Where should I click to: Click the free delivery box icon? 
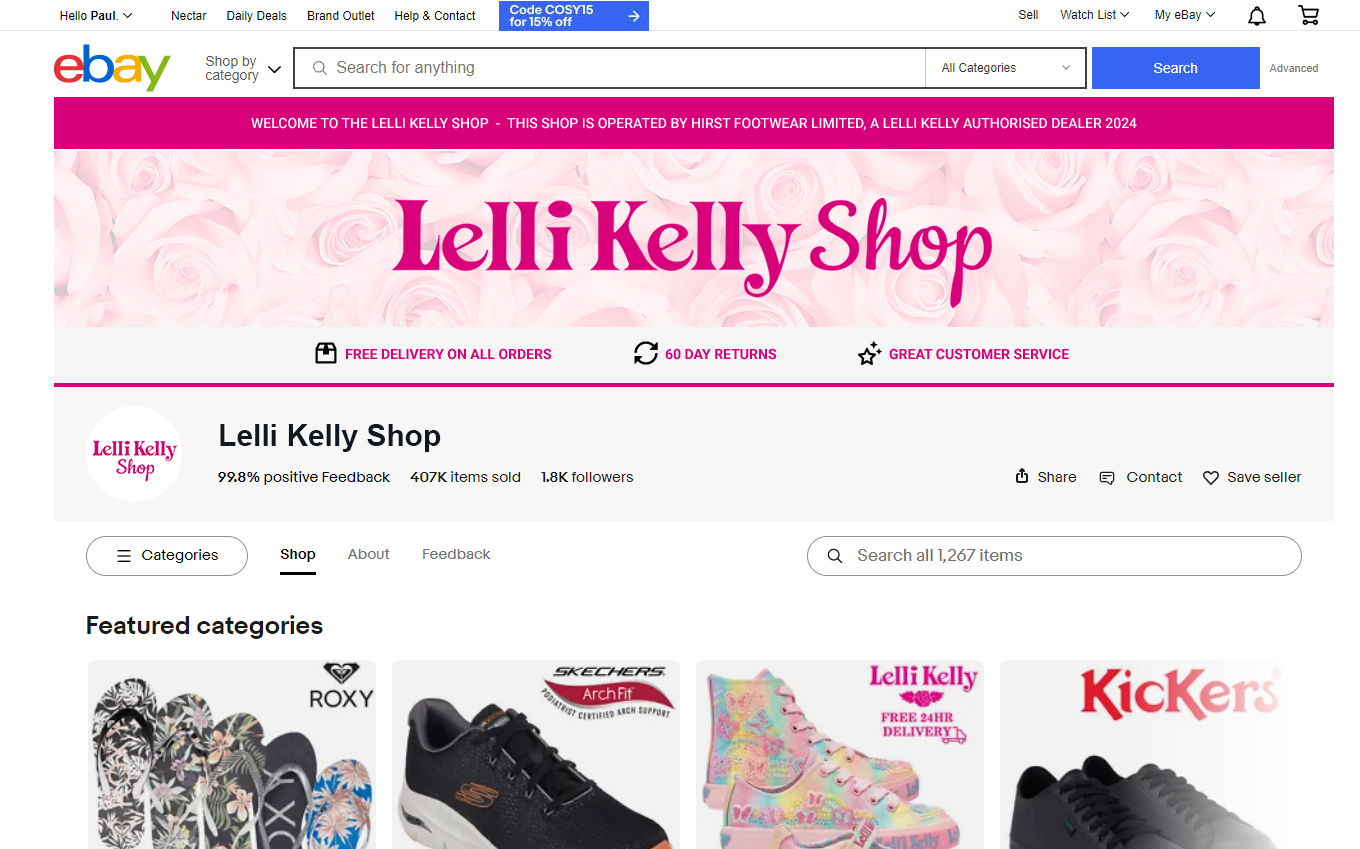point(326,353)
